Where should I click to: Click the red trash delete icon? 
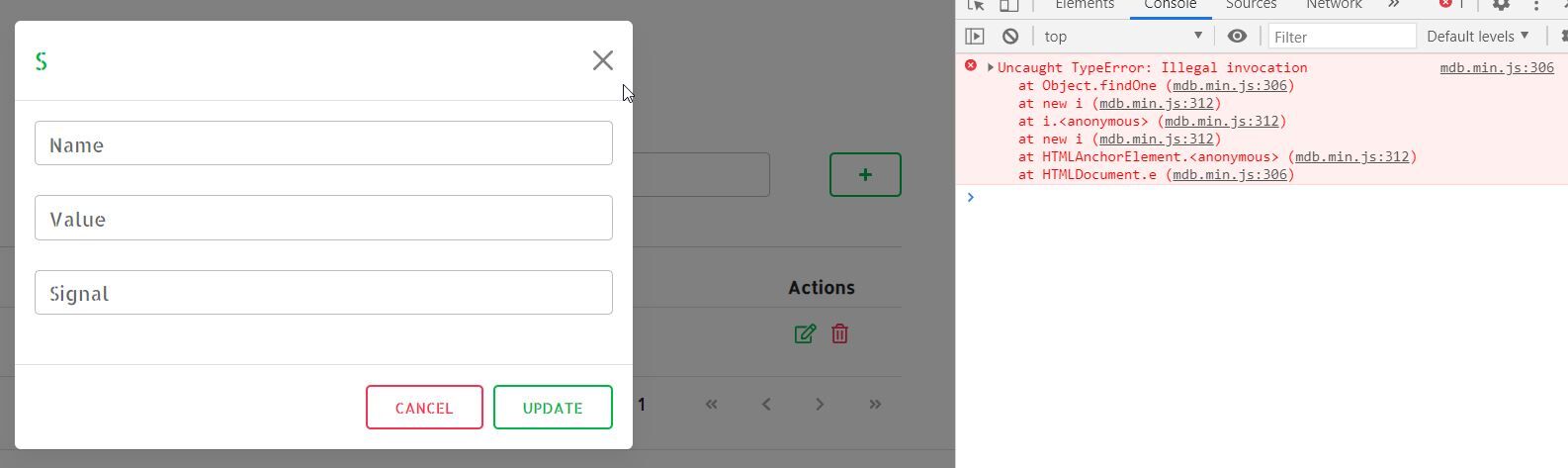tap(839, 333)
